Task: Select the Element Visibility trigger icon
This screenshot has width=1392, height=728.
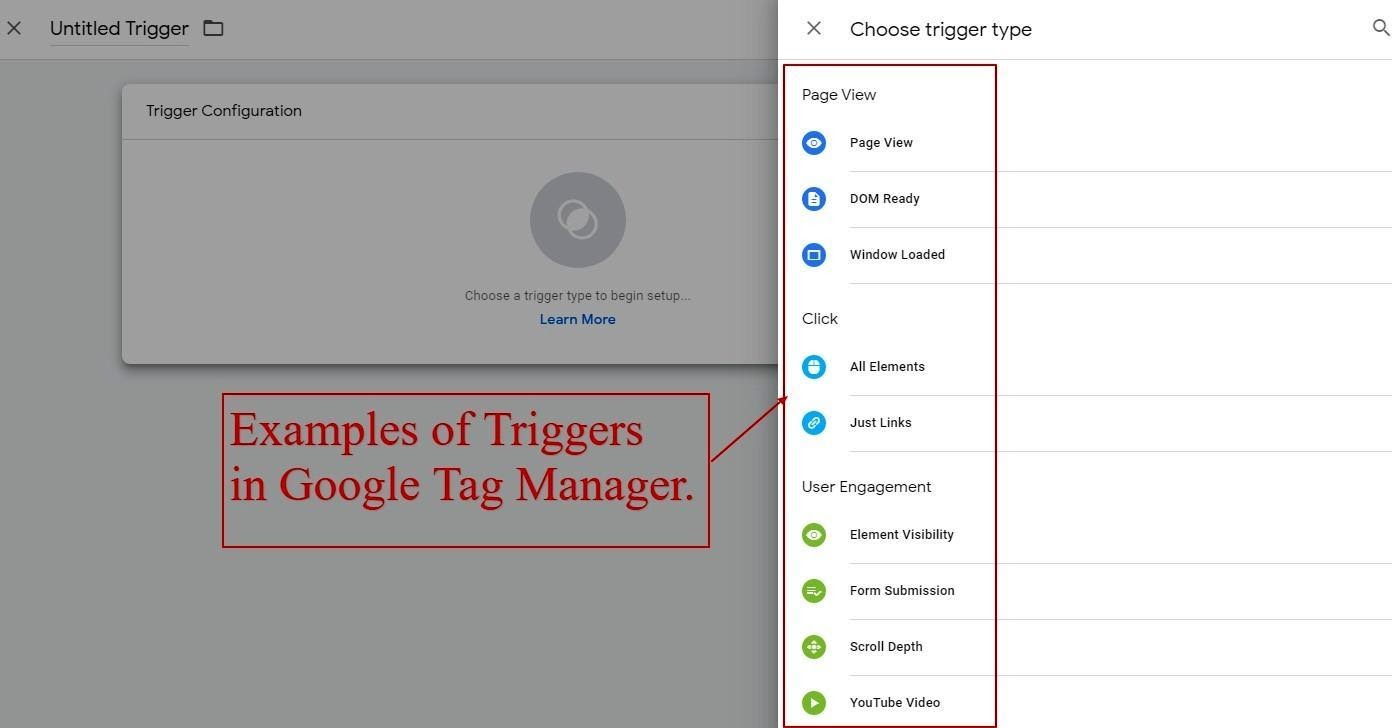Action: (813, 535)
